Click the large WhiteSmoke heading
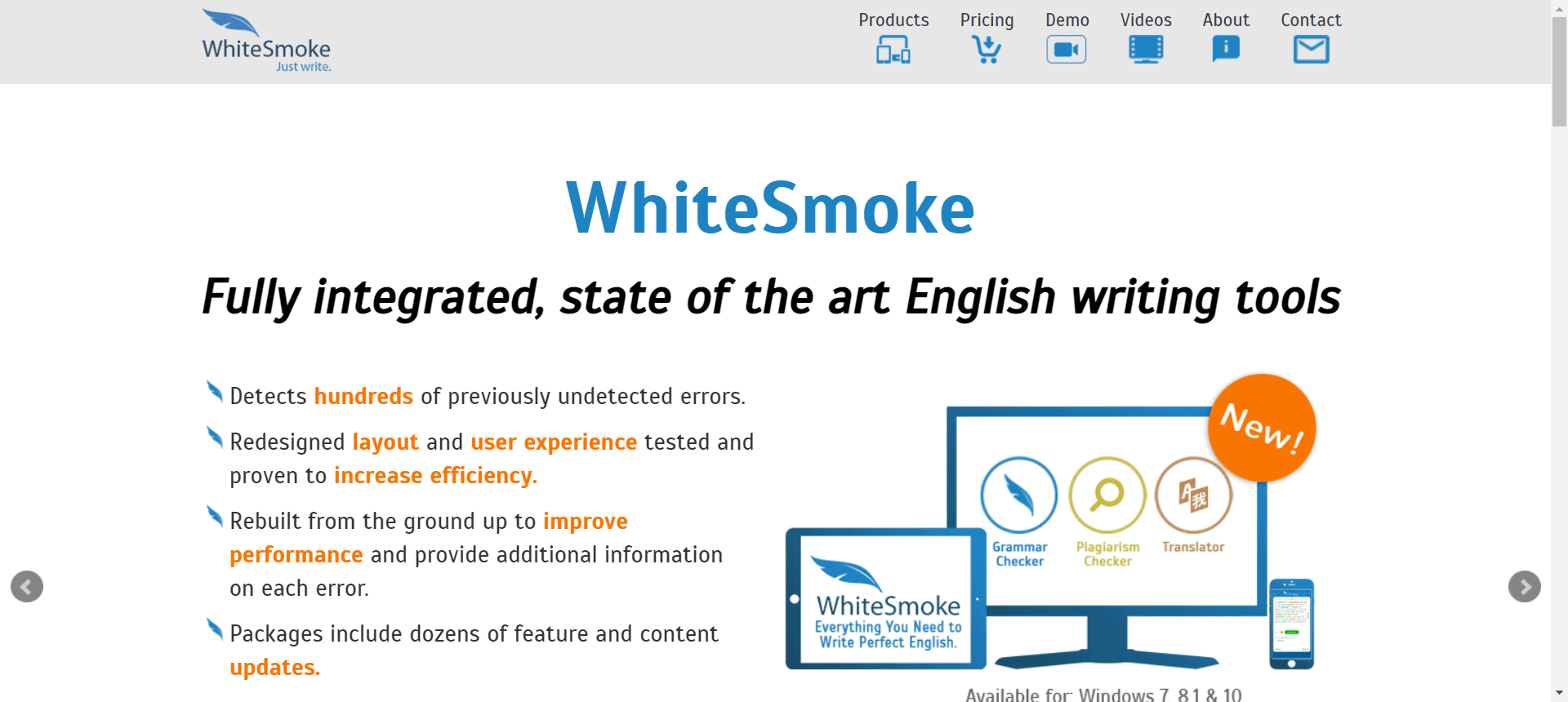 (771, 208)
